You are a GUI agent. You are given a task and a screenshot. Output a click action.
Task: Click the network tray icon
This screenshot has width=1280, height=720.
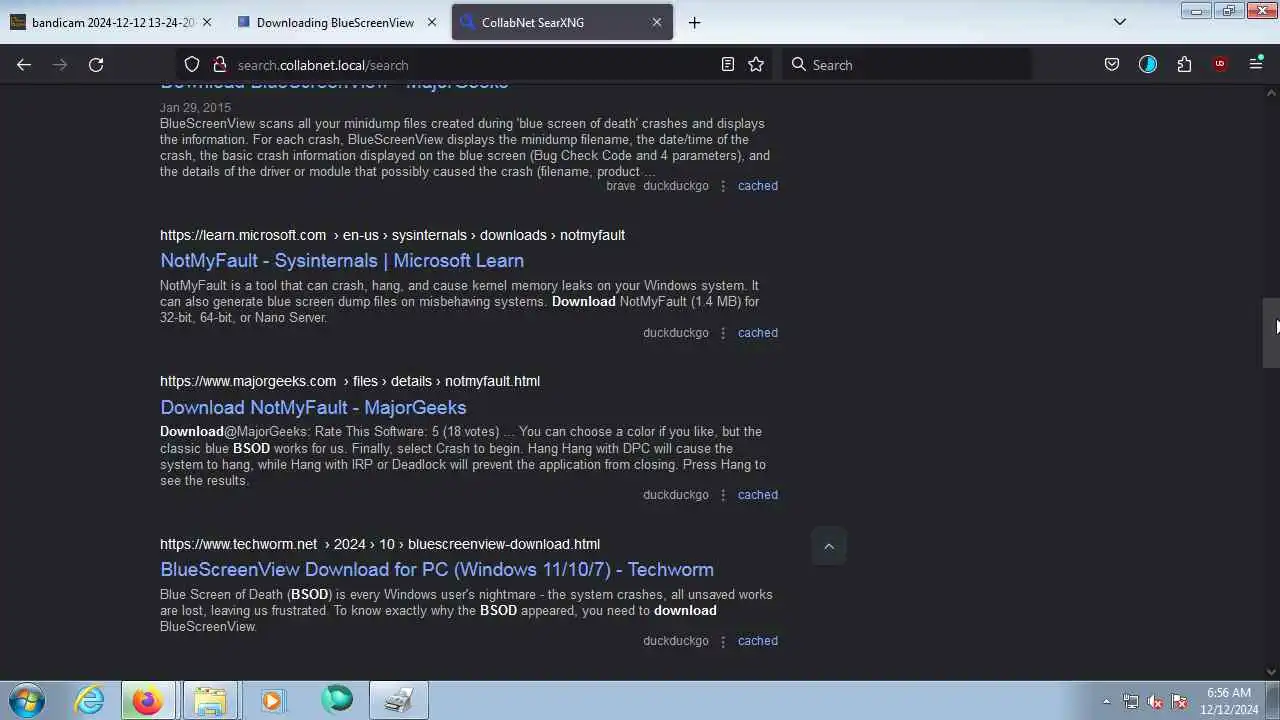(x=1131, y=702)
